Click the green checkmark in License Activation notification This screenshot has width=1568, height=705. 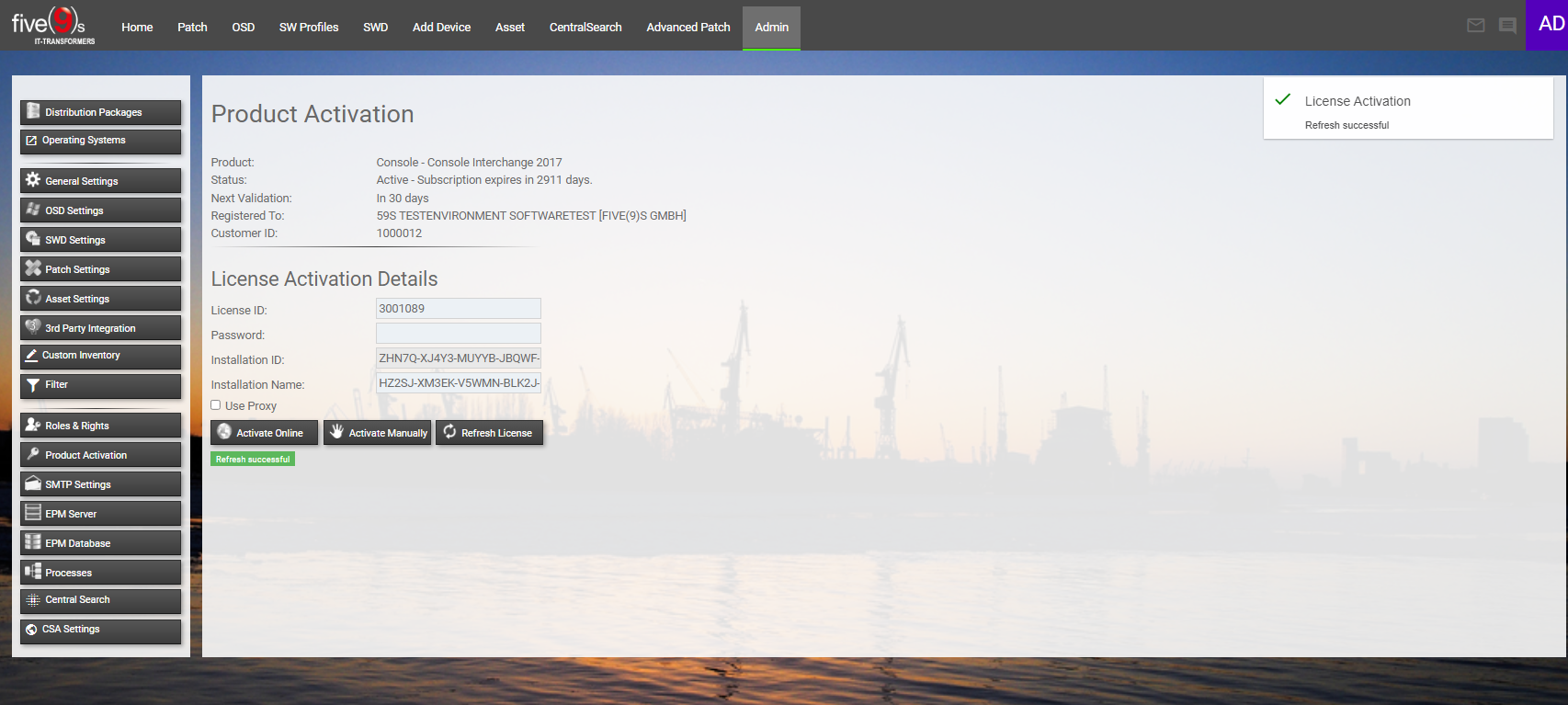[x=1283, y=99]
